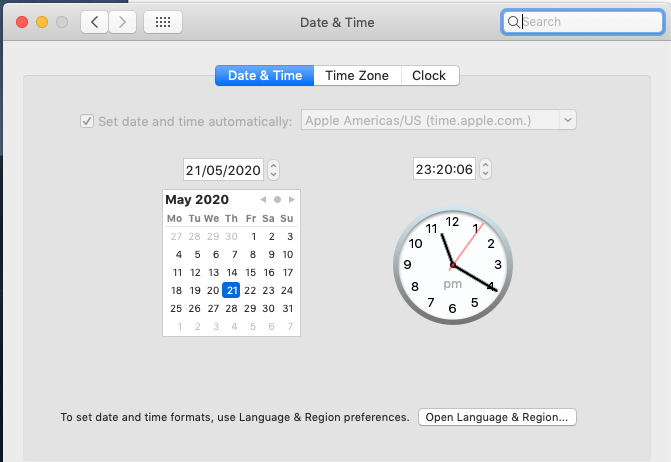Click the date input field 21/05/2020
671x462 pixels.
click(x=223, y=170)
